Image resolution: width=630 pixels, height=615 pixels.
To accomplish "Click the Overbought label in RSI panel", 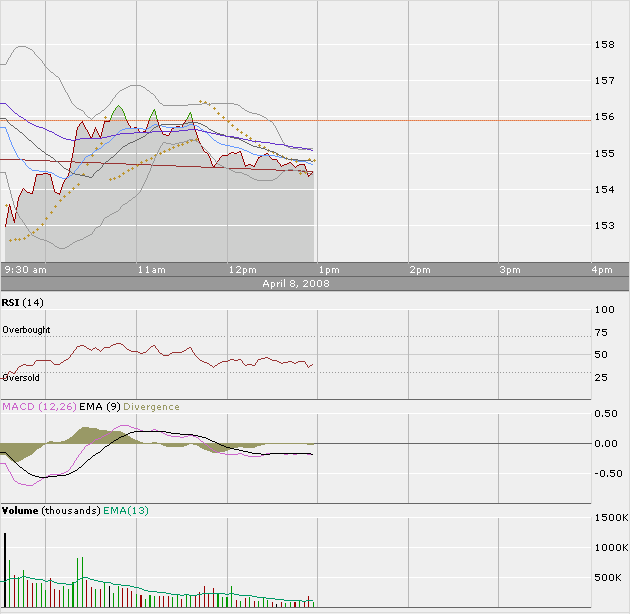I will coord(26,330).
